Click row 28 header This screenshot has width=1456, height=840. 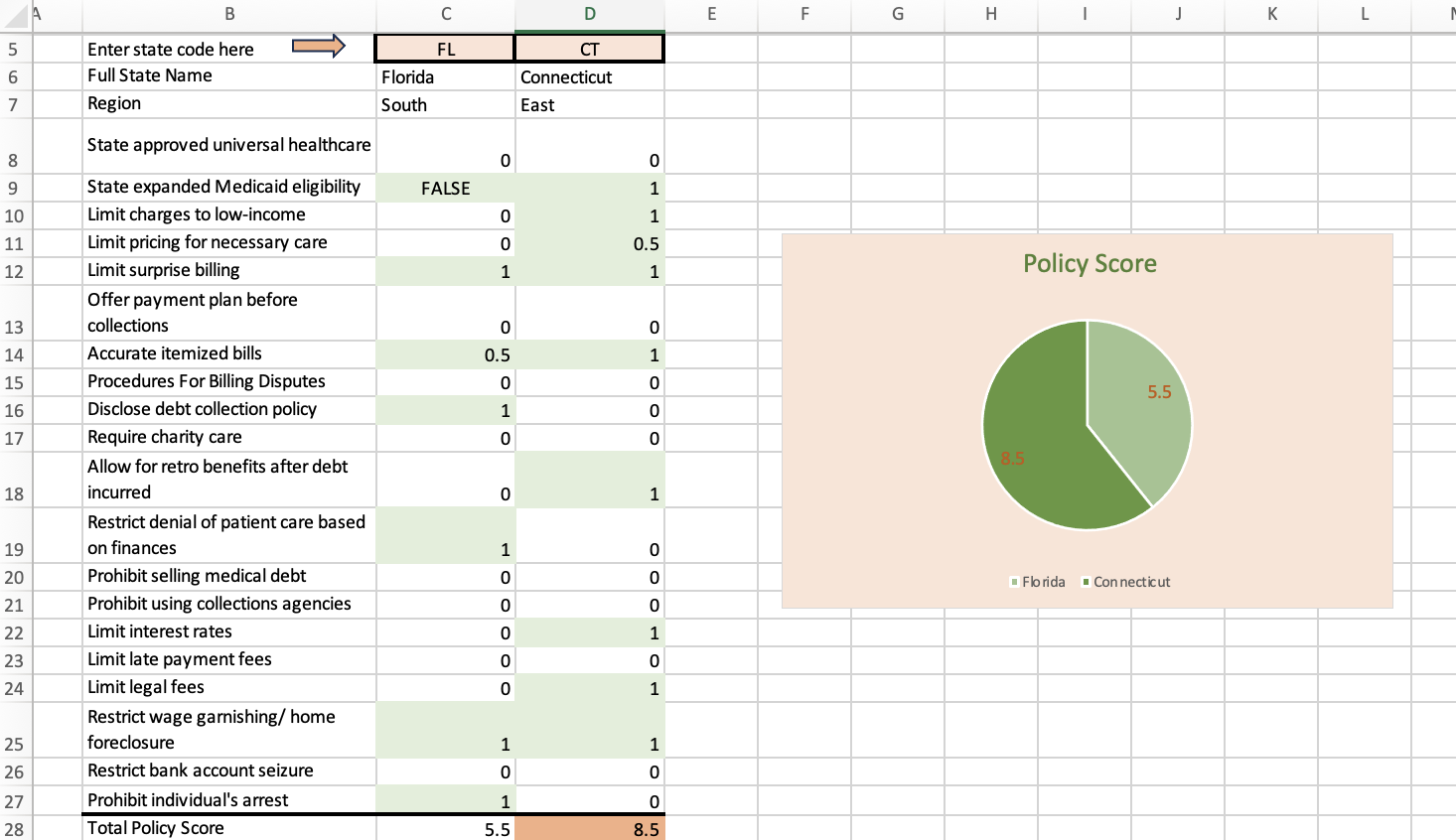coord(14,829)
